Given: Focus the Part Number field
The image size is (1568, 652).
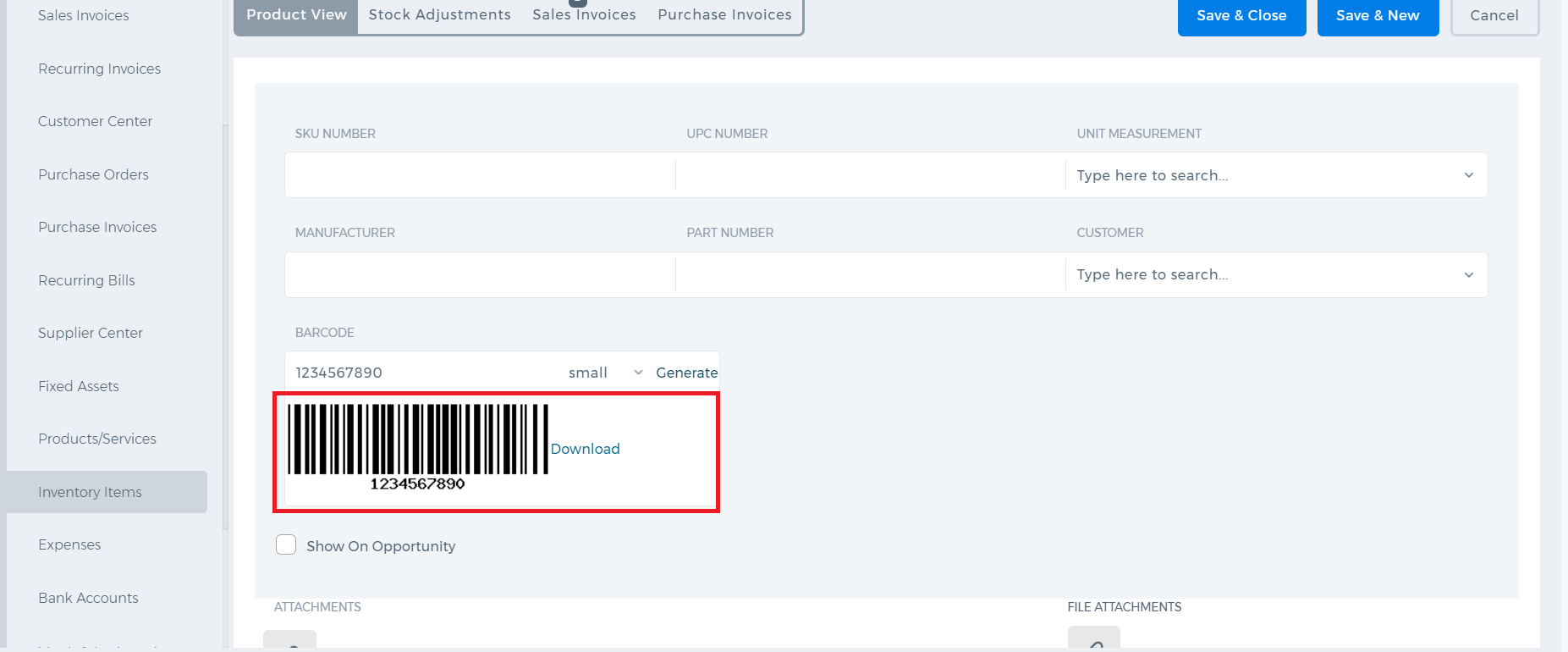Looking at the screenshot, I should tap(871, 274).
